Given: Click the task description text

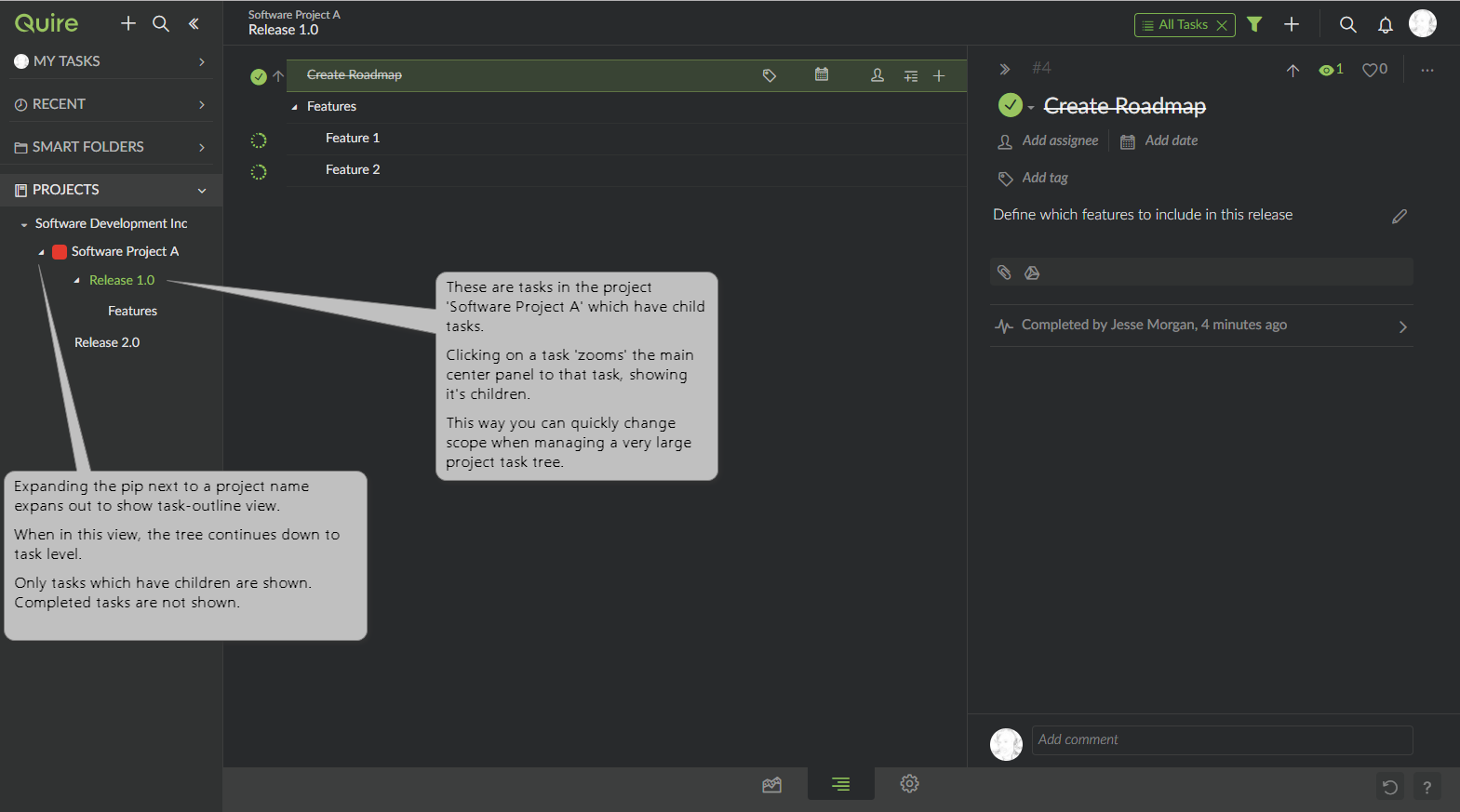Looking at the screenshot, I should [1143, 215].
